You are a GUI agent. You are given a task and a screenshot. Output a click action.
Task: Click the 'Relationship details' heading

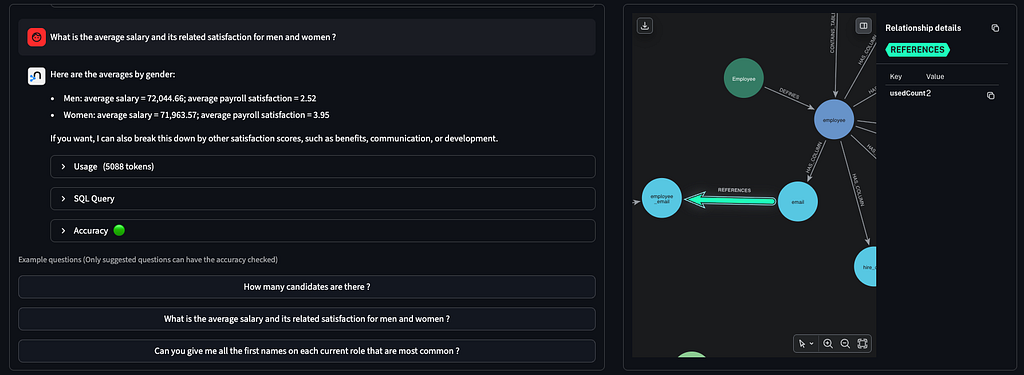(x=923, y=28)
